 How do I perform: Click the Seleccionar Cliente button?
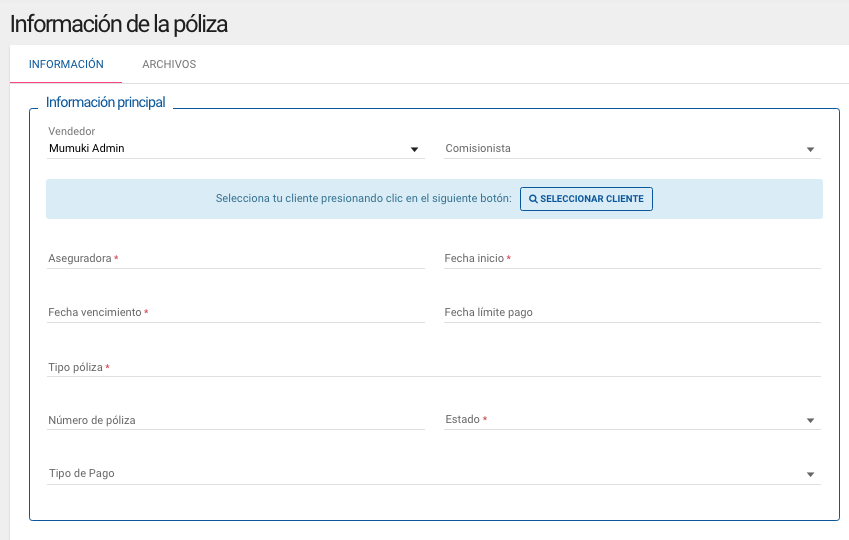click(586, 199)
